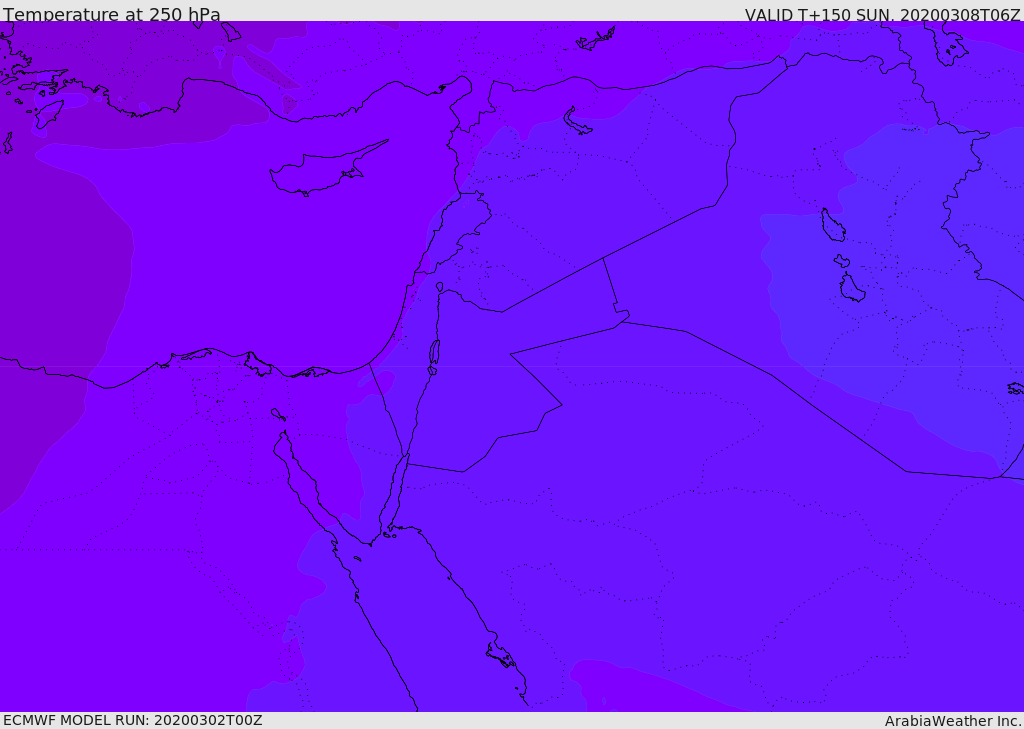Click the VALID T+150 timestamp text
Viewport: 1024px width, 729px height.
(882, 15)
